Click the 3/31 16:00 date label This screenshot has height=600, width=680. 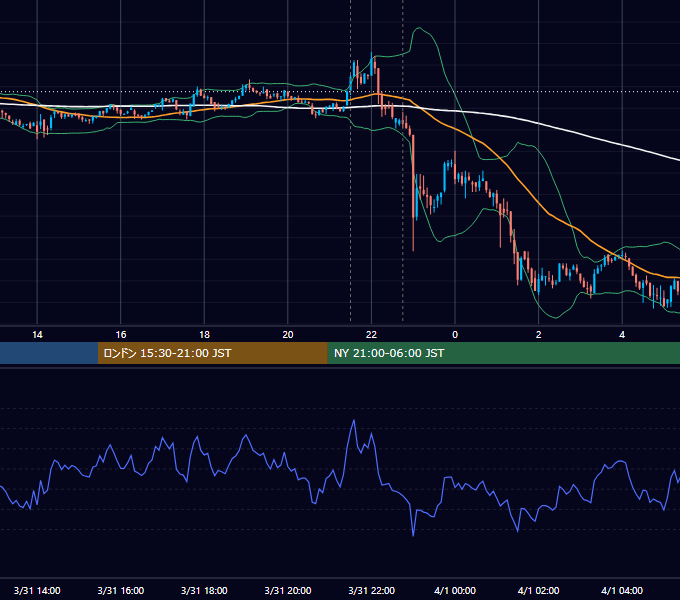(x=121, y=590)
